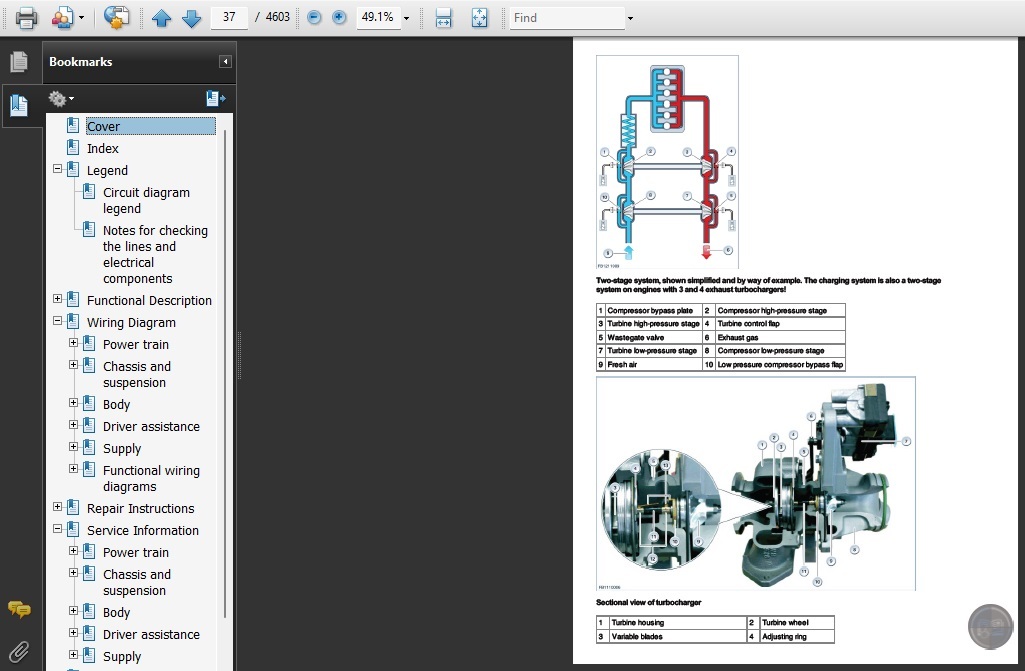Image resolution: width=1025 pixels, height=671 pixels.
Task: Expand Supply under Service Information
Action: pyautogui.click(x=73, y=655)
